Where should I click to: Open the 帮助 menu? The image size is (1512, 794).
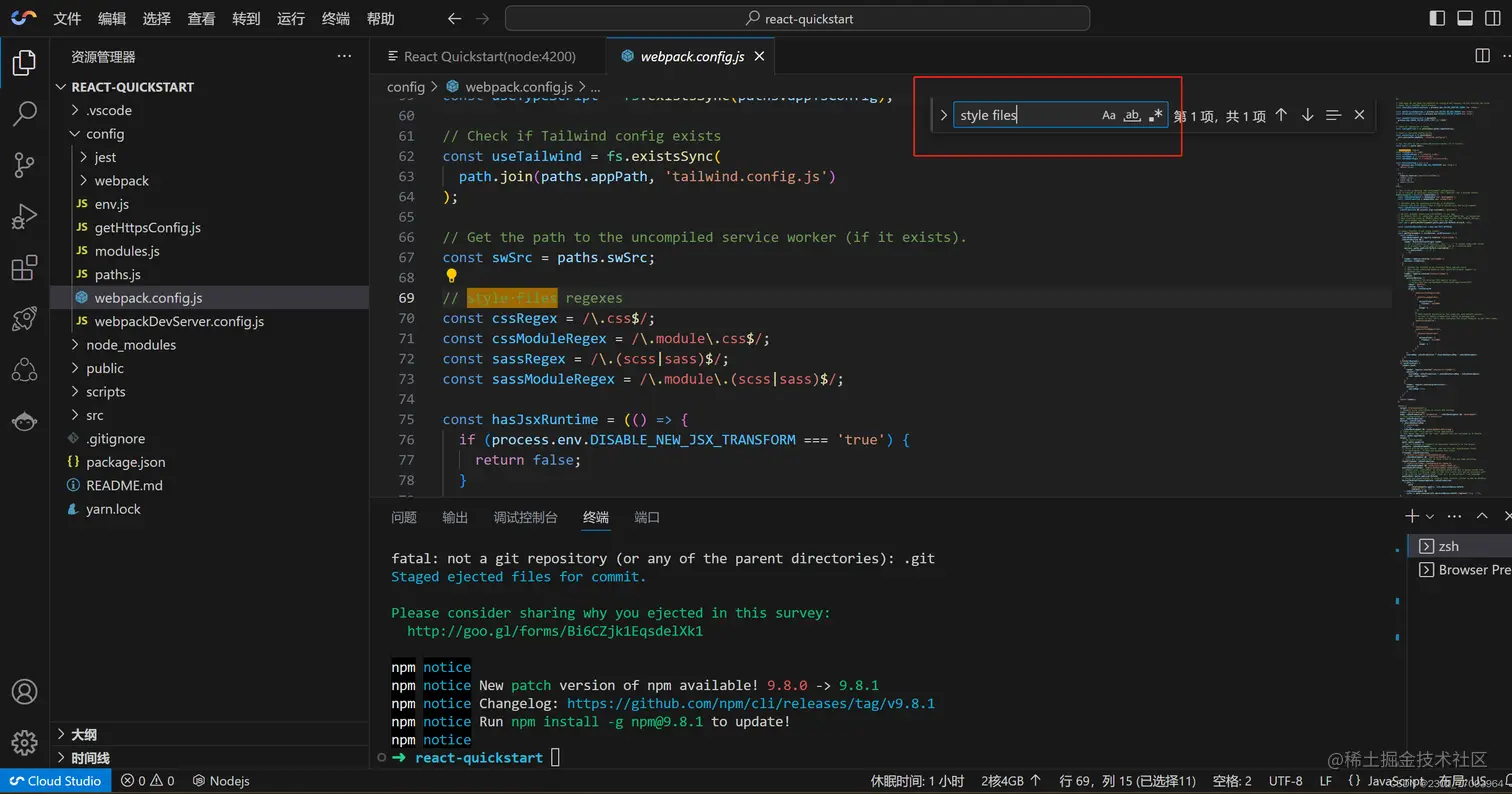pyautogui.click(x=380, y=19)
